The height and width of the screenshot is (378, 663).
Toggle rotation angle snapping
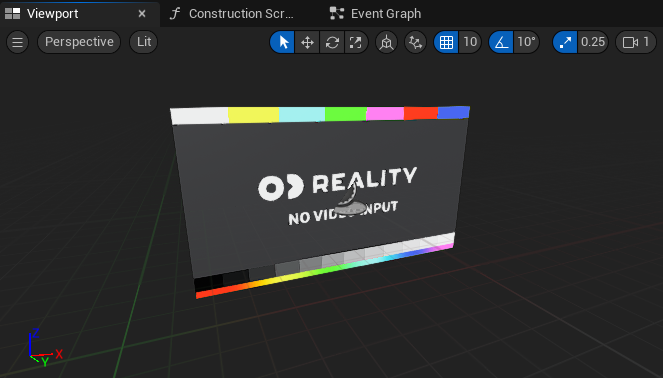pos(501,42)
